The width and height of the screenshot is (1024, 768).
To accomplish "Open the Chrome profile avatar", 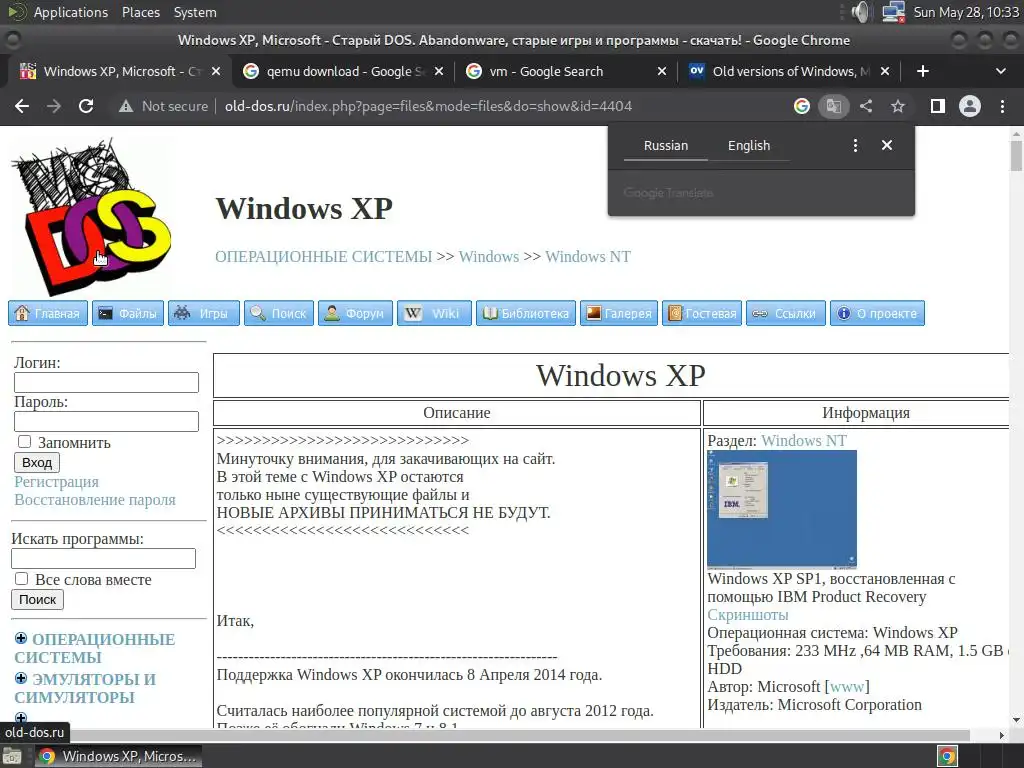I will click(970, 106).
